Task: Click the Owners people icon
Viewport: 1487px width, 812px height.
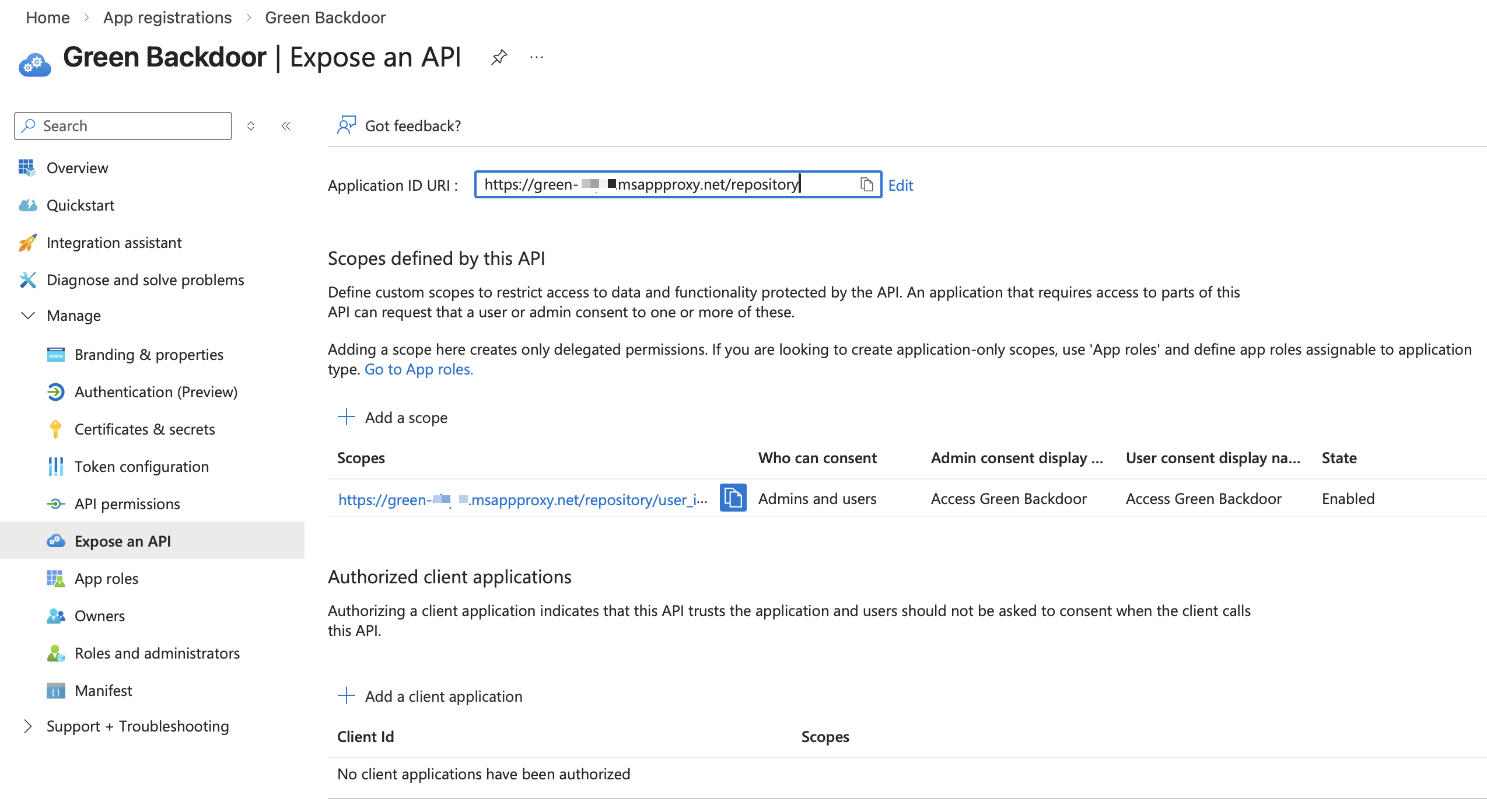Action: click(x=55, y=616)
